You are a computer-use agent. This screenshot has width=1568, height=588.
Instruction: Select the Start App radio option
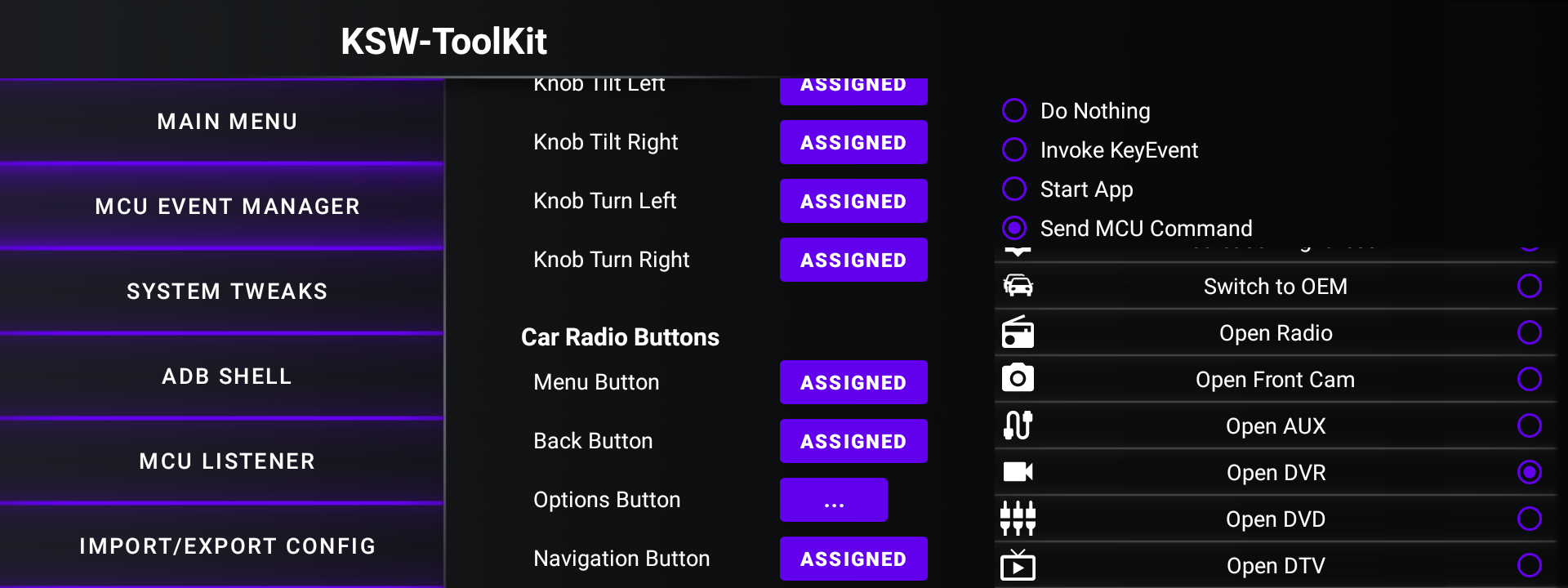1014,189
